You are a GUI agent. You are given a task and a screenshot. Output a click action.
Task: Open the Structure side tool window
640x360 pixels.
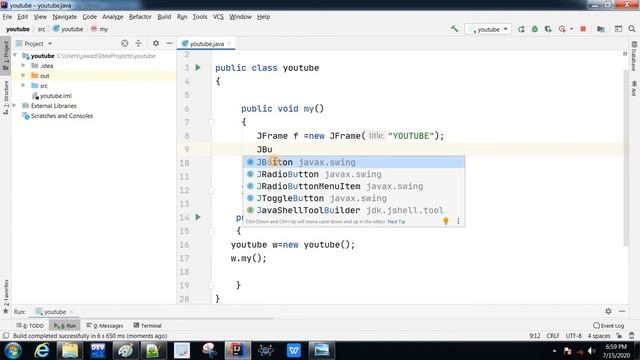(x=6, y=98)
